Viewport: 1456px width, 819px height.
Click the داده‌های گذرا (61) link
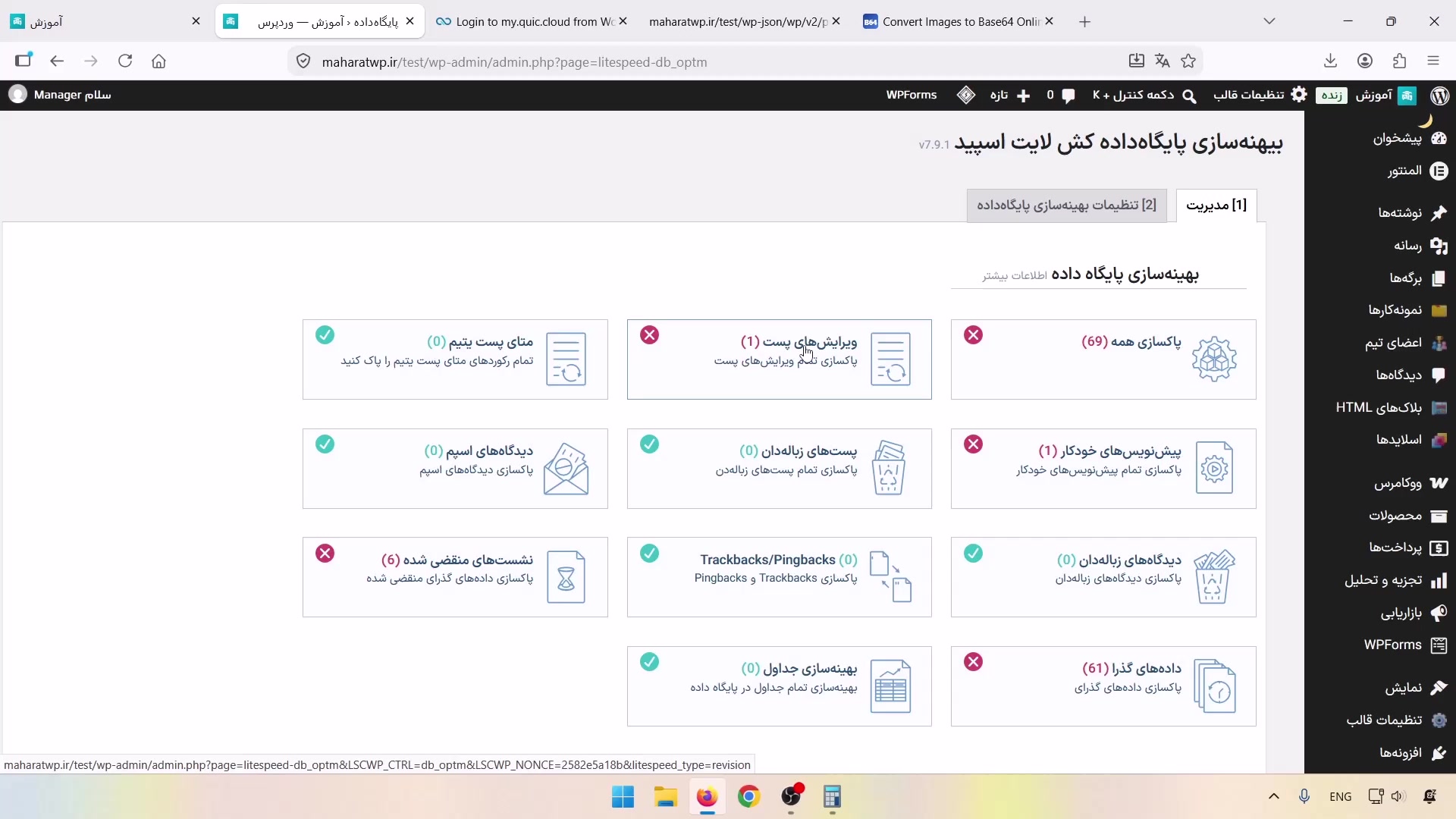coord(1131,668)
